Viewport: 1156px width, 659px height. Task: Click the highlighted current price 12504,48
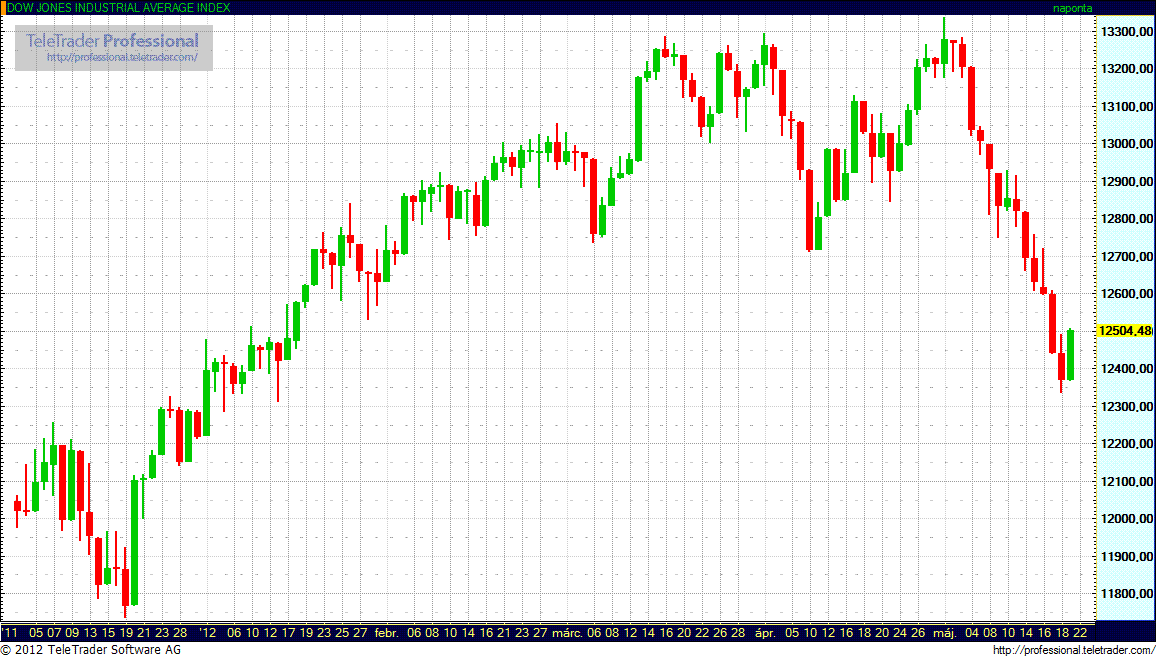pos(1125,331)
